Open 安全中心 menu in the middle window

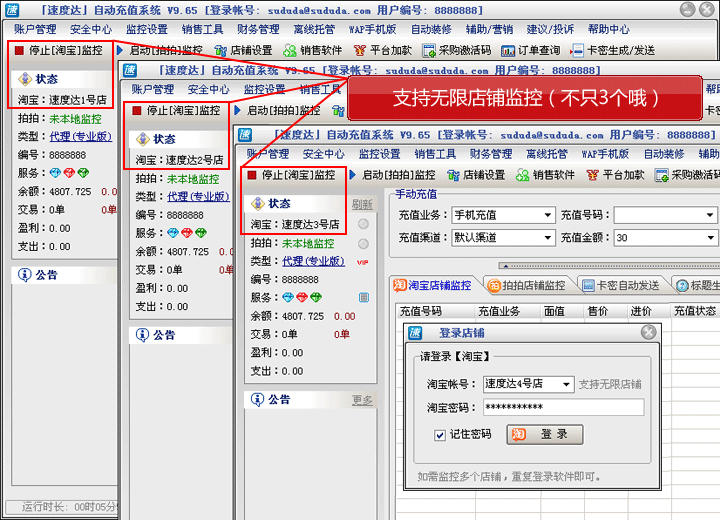(x=208, y=89)
